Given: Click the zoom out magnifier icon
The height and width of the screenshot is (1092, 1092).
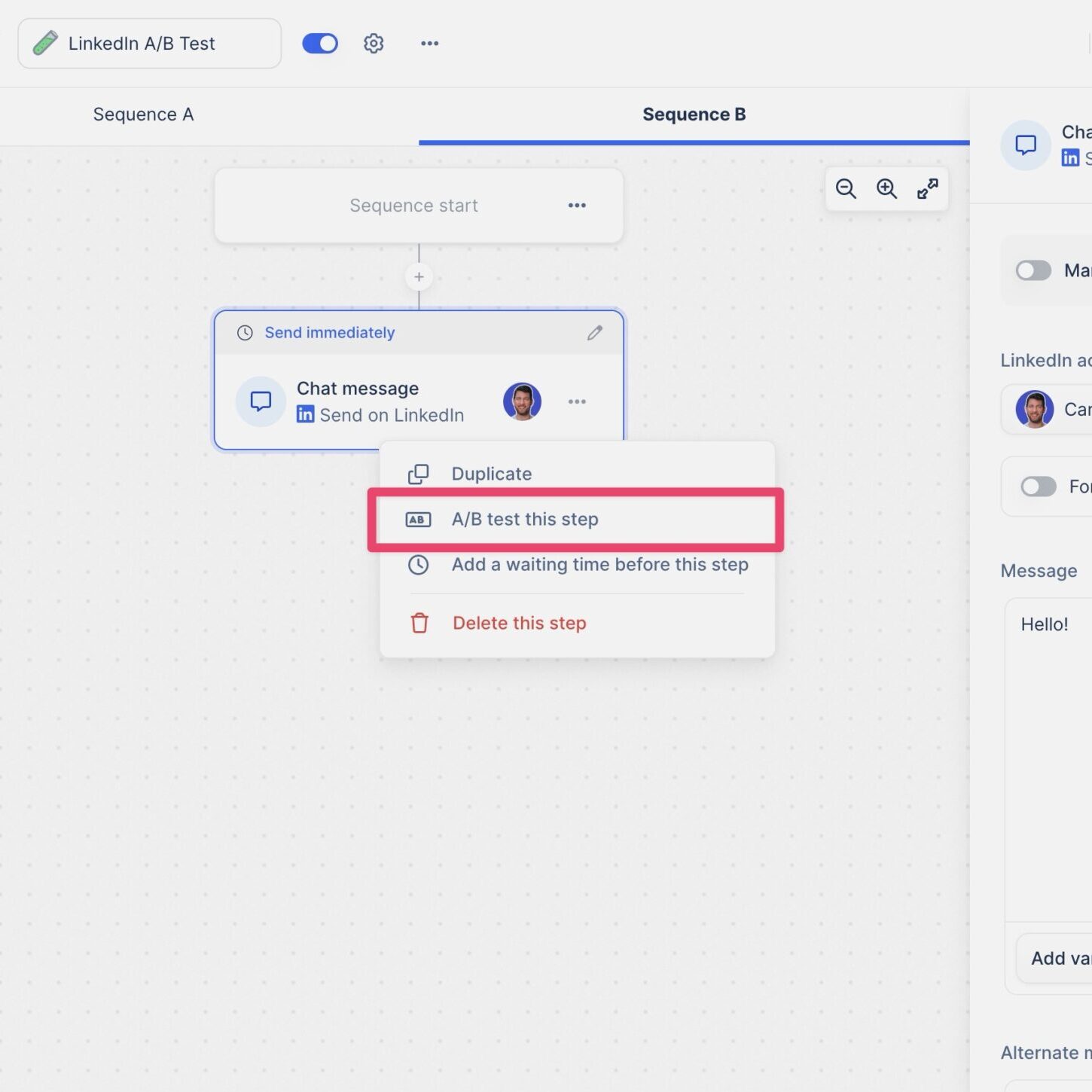Looking at the screenshot, I should pos(846,189).
